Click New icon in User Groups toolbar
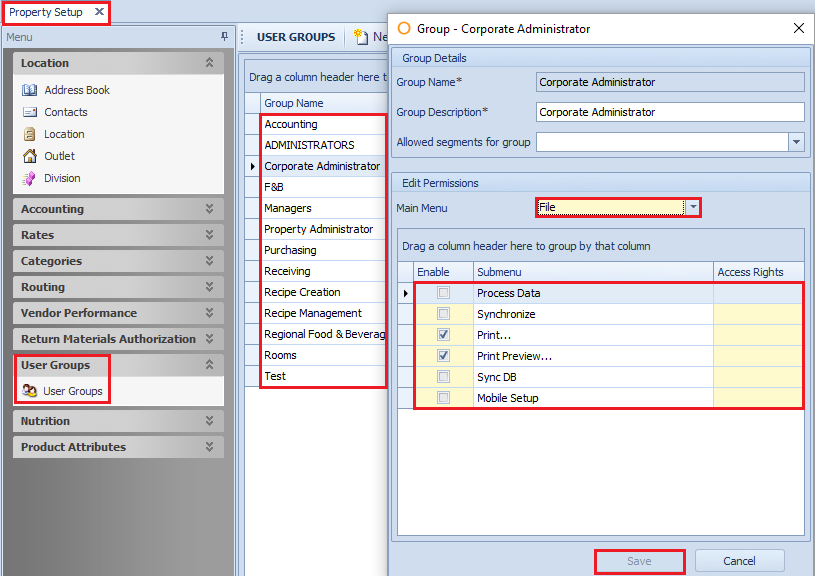The width and height of the screenshot is (815, 576). [361, 37]
